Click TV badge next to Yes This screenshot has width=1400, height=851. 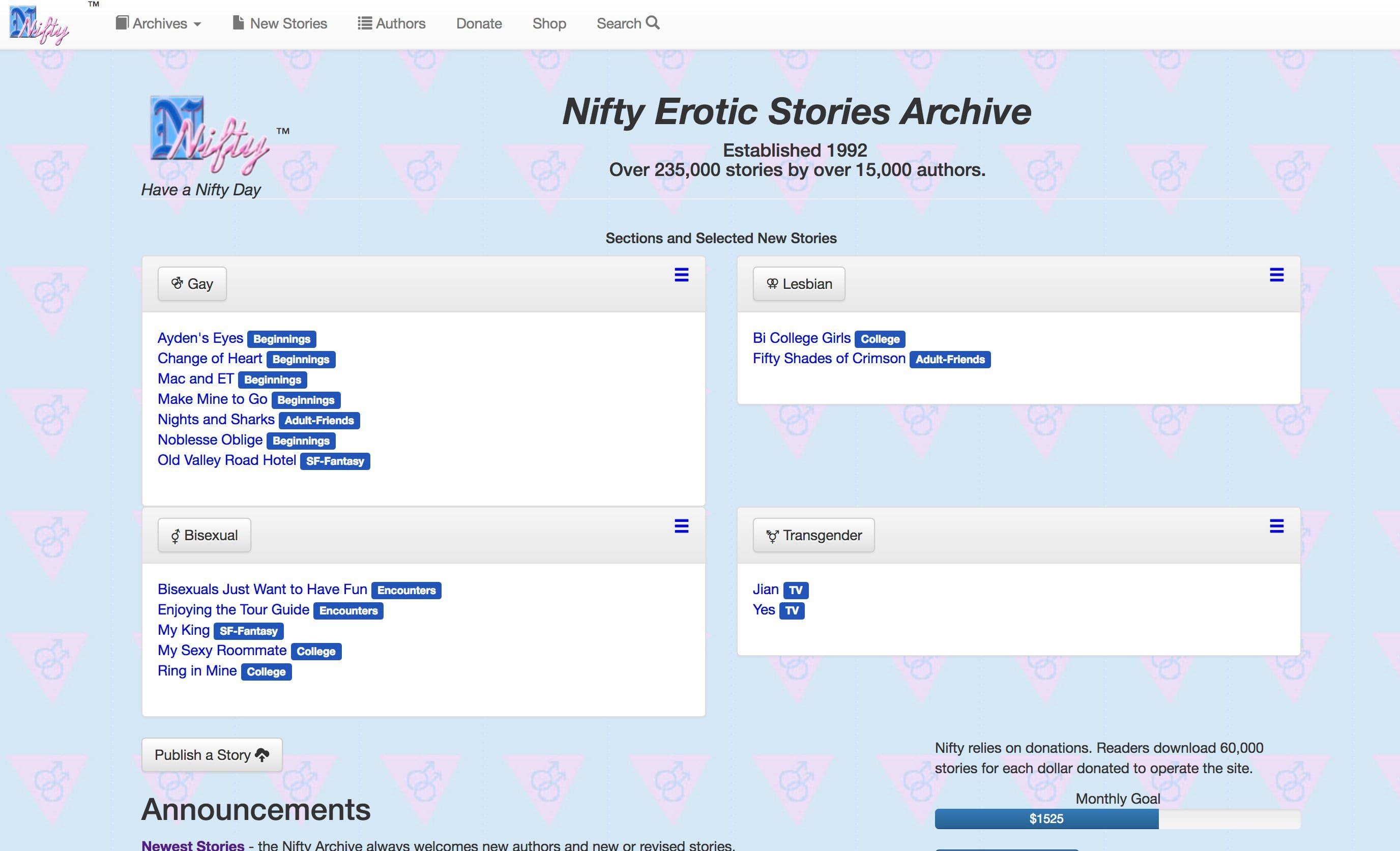792,611
